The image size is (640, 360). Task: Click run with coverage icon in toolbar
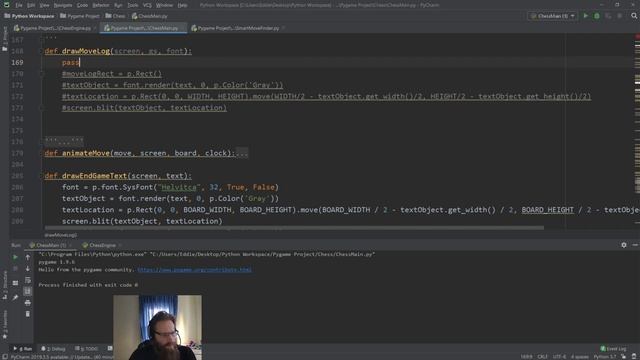[x=608, y=16]
